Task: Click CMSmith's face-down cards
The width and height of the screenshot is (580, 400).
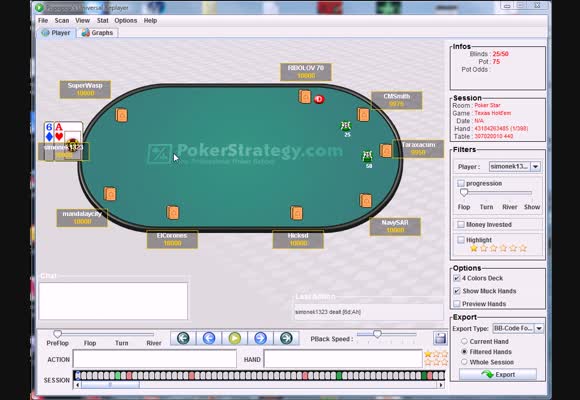Action: 363,115
